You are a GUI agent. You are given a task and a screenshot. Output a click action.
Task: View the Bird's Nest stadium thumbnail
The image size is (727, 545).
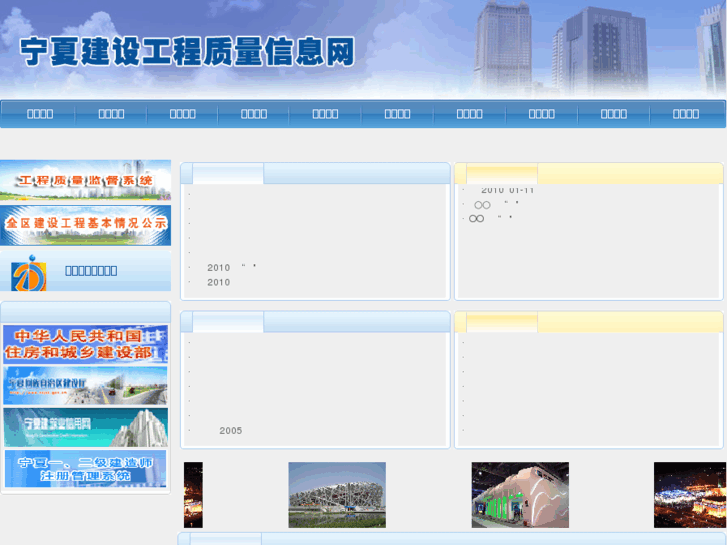(337, 494)
